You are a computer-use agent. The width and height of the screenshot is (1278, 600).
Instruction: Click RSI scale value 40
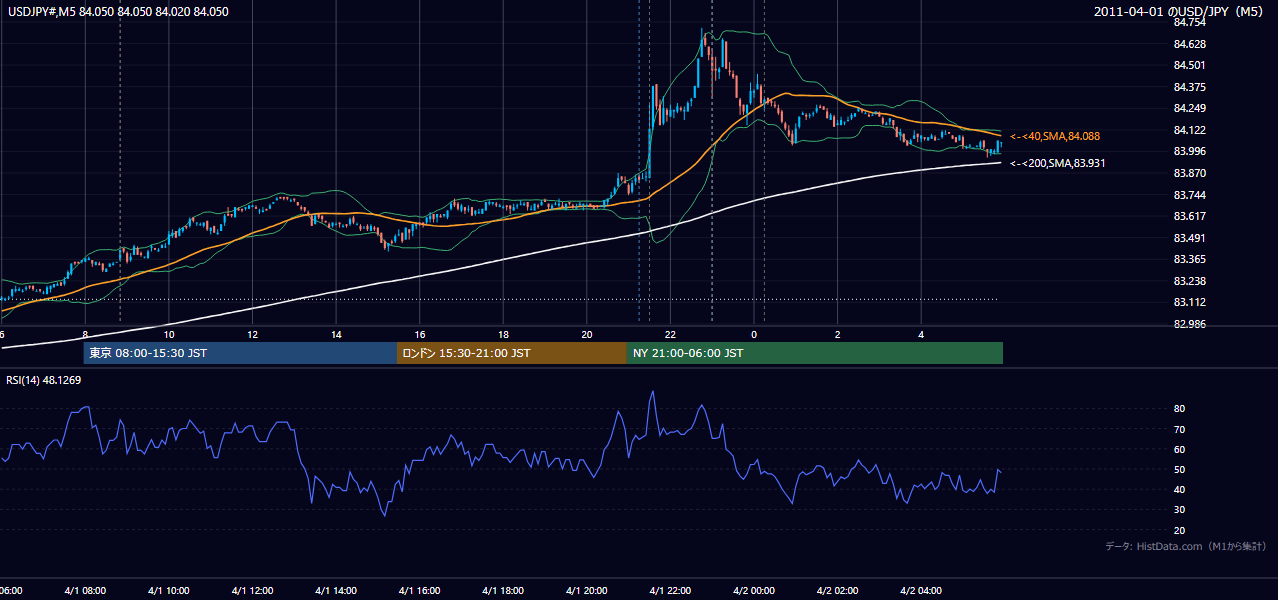(x=1179, y=489)
